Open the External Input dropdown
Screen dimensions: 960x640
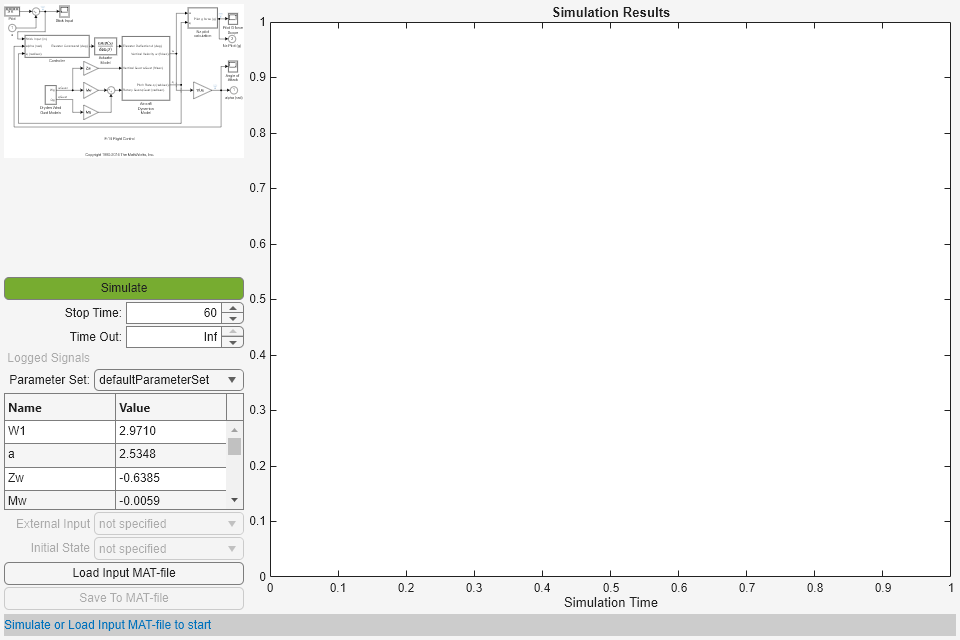point(169,524)
